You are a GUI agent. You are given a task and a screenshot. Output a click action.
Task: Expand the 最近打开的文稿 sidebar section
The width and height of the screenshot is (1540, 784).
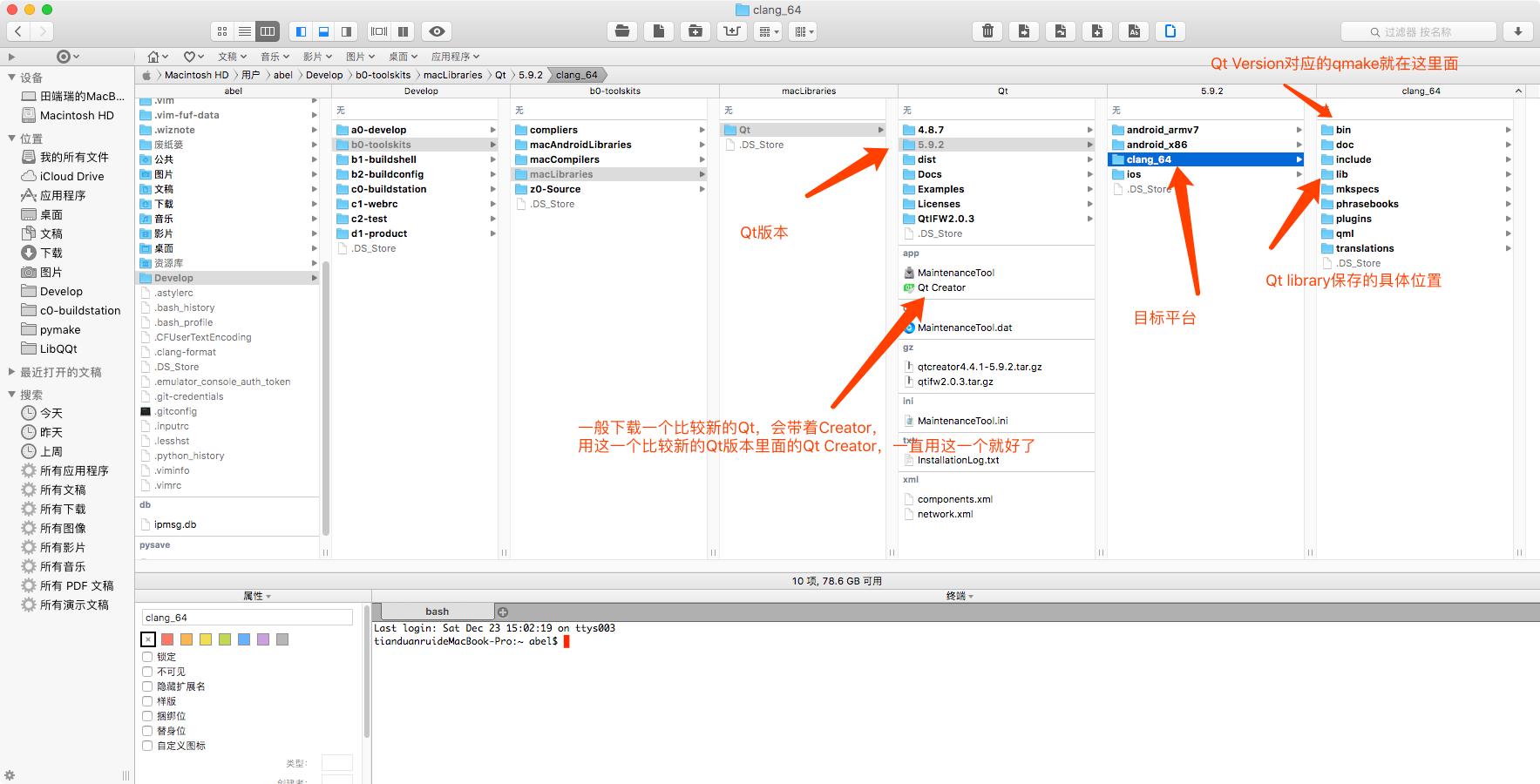pyautogui.click(x=11, y=372)
